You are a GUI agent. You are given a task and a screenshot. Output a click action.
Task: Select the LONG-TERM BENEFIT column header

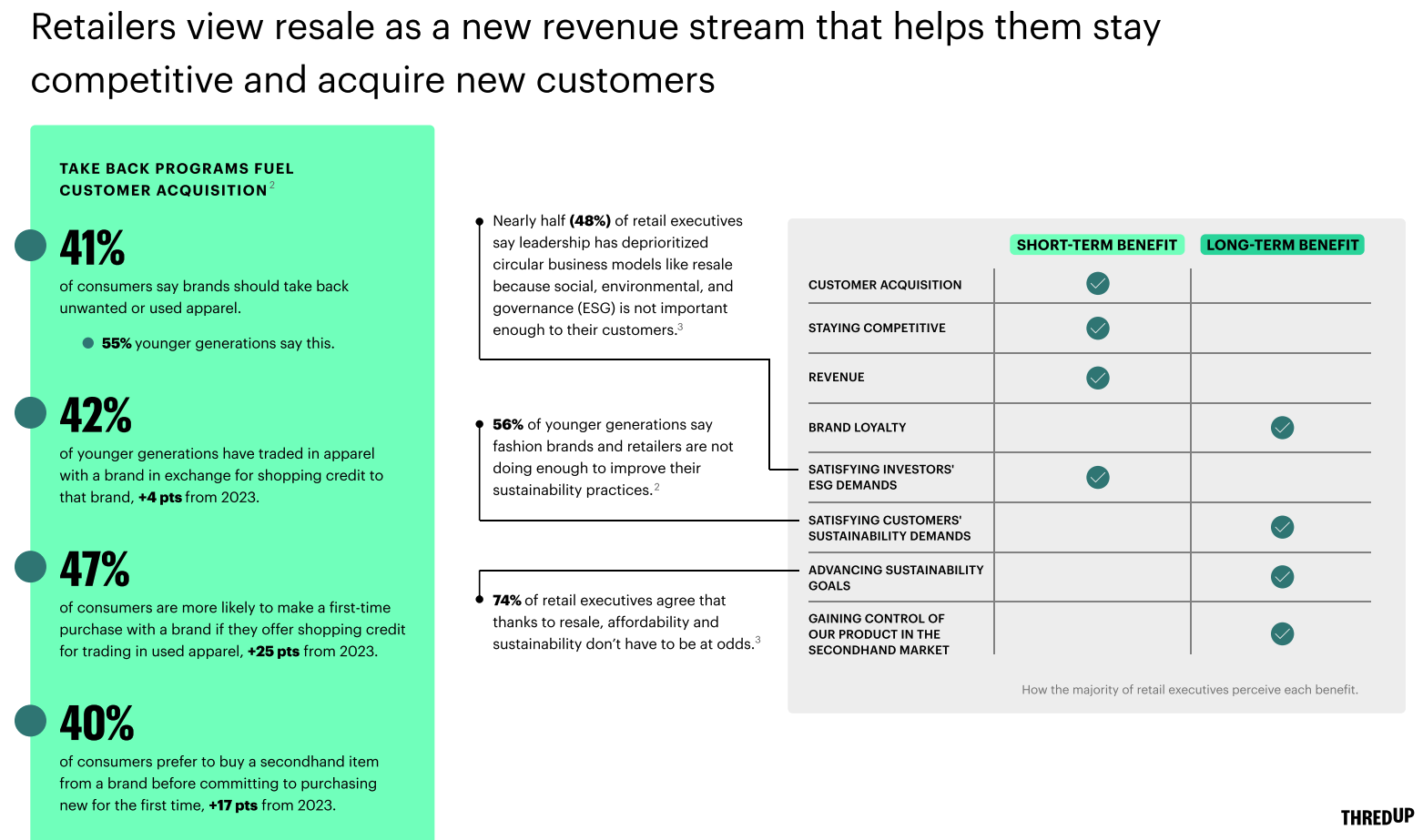pyautogui.click(x=1282, y=244)
